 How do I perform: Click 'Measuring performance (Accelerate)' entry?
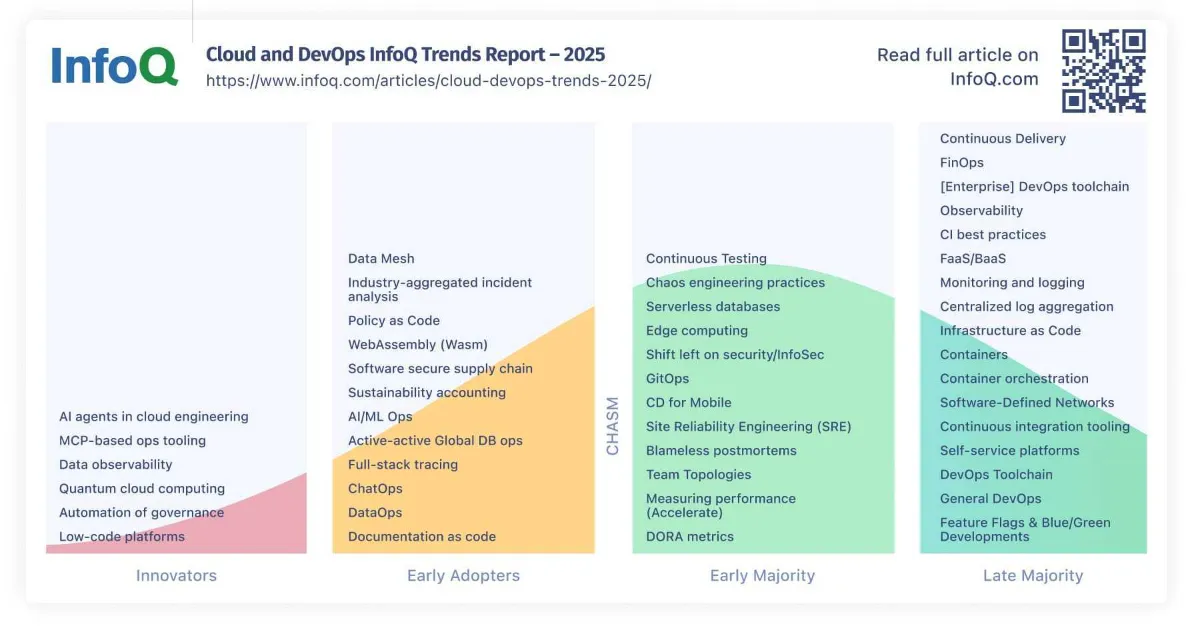(721, 506)
